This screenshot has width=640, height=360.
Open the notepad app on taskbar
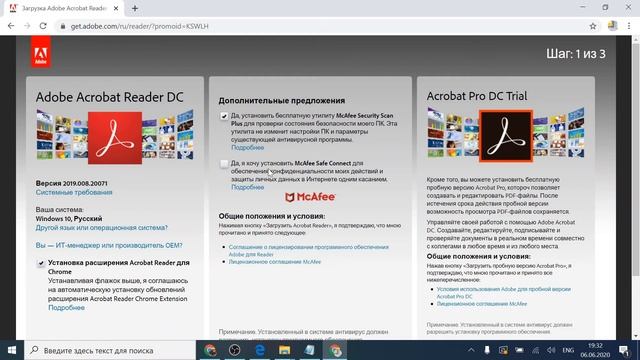[309, 350]
